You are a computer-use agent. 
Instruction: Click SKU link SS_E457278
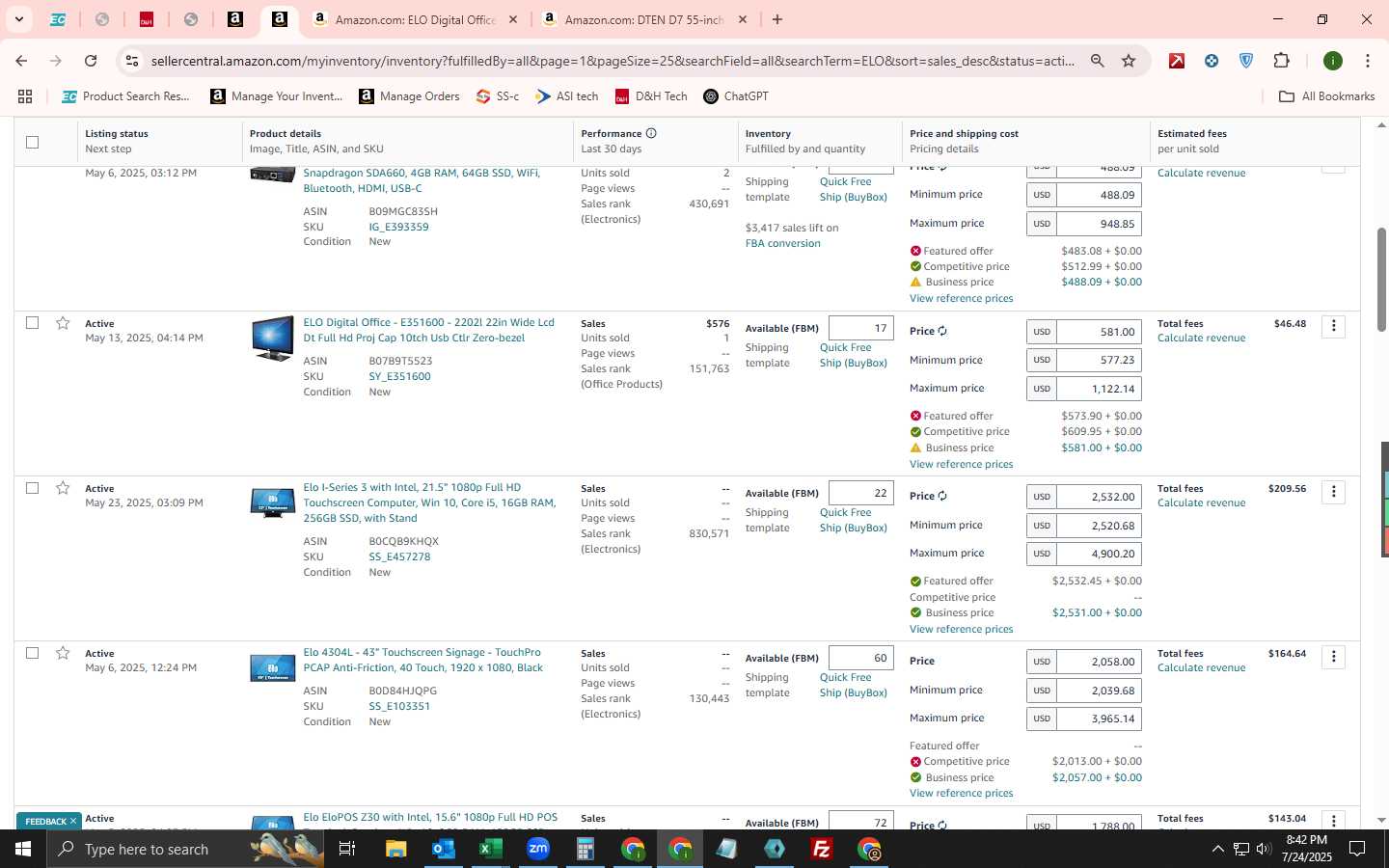[x=399, y=556]
